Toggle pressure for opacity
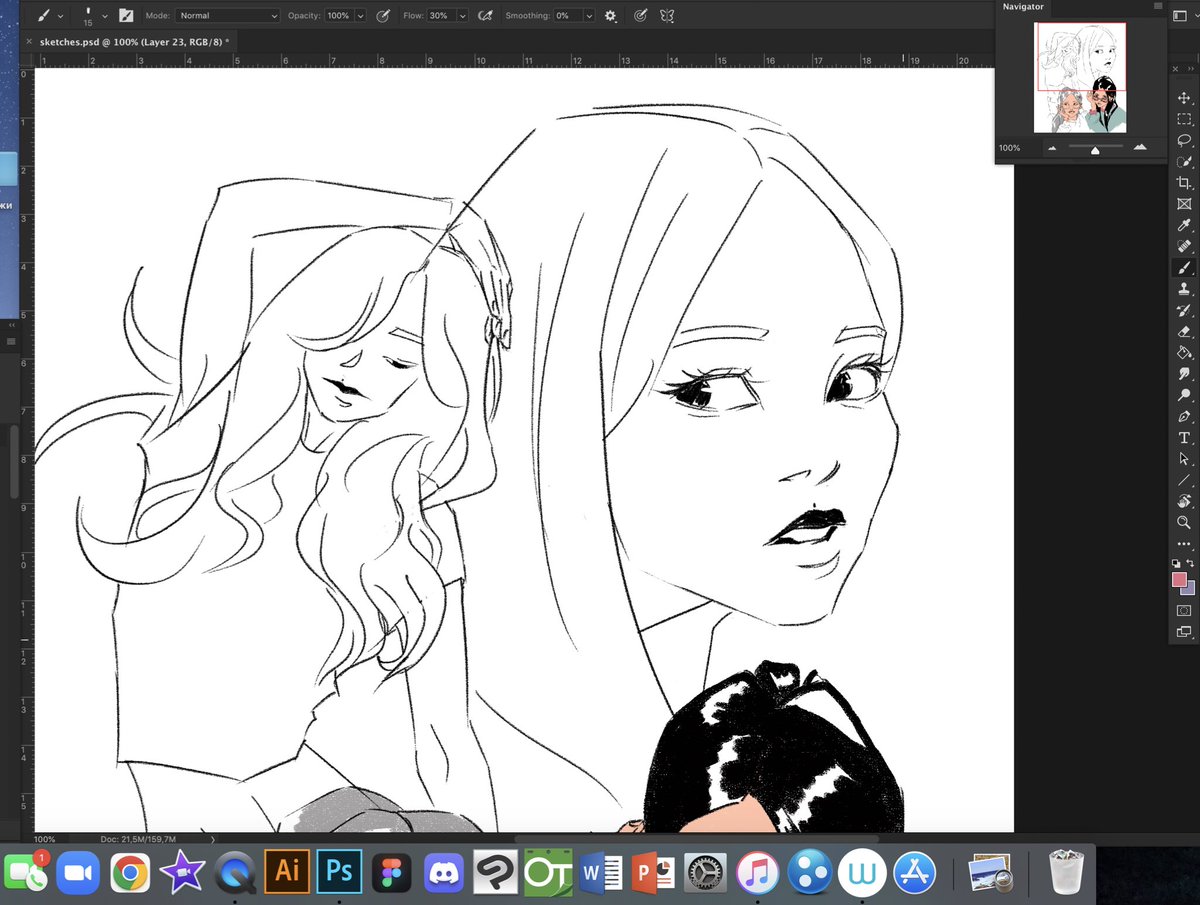Screen dimensions: 1200x905 coord(382,16)
